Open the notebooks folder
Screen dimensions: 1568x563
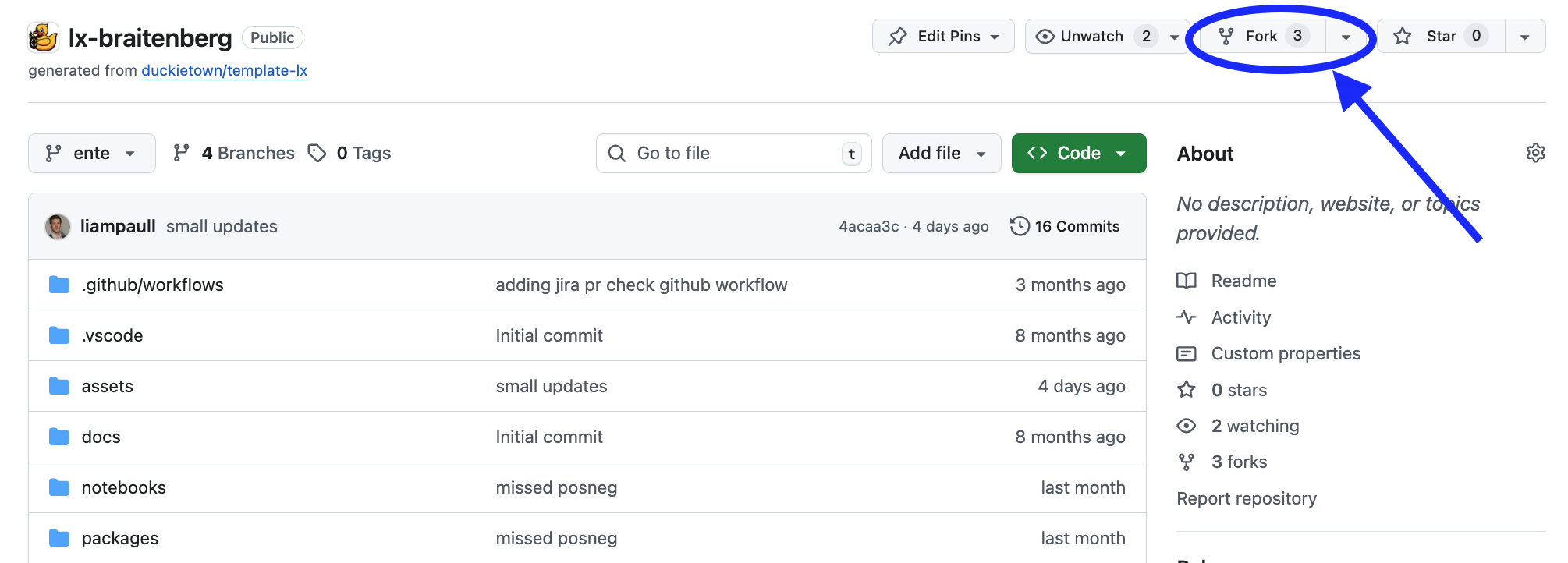point(123,488)
